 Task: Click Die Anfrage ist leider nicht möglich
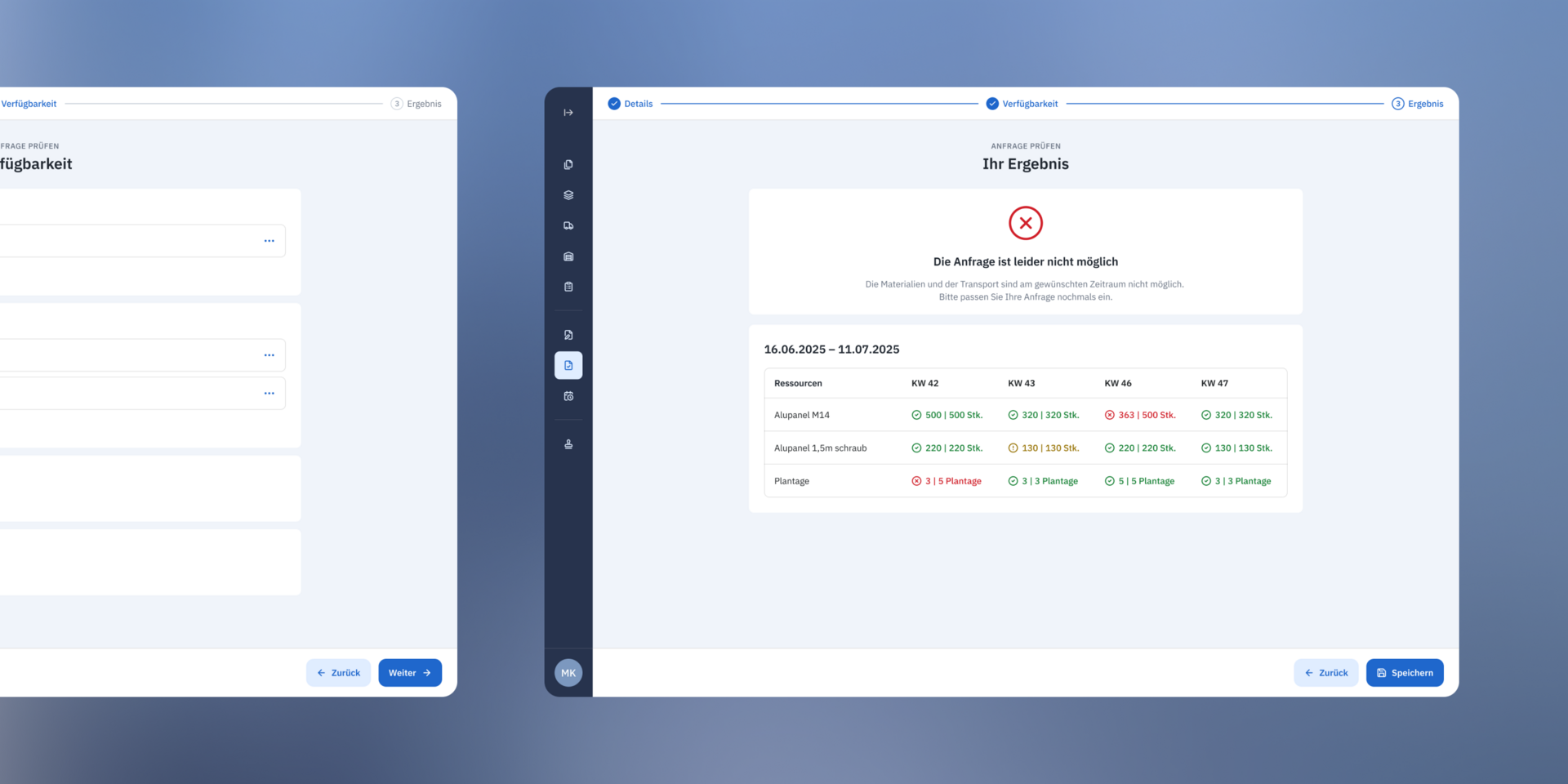(x=1026, y=262)
